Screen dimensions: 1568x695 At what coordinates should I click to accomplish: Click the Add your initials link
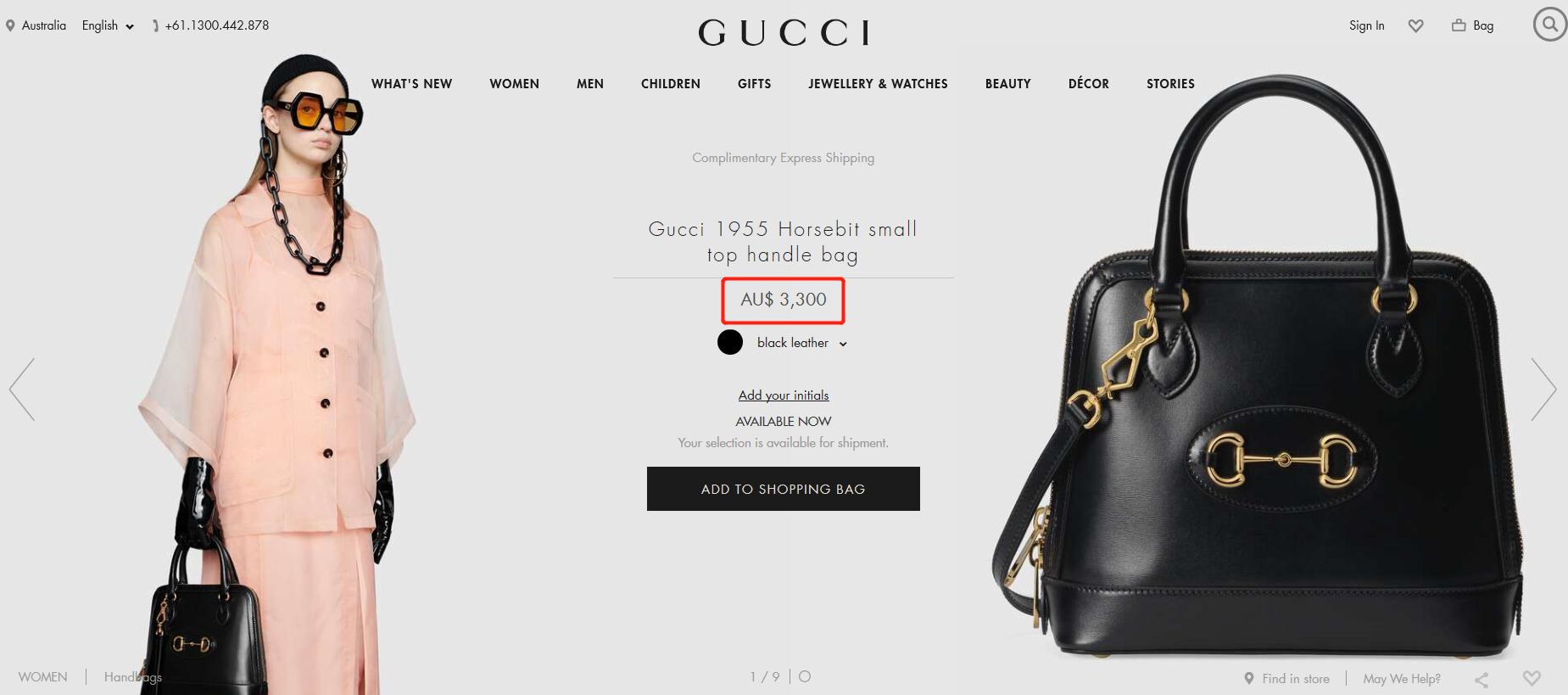tap(784, 395)
